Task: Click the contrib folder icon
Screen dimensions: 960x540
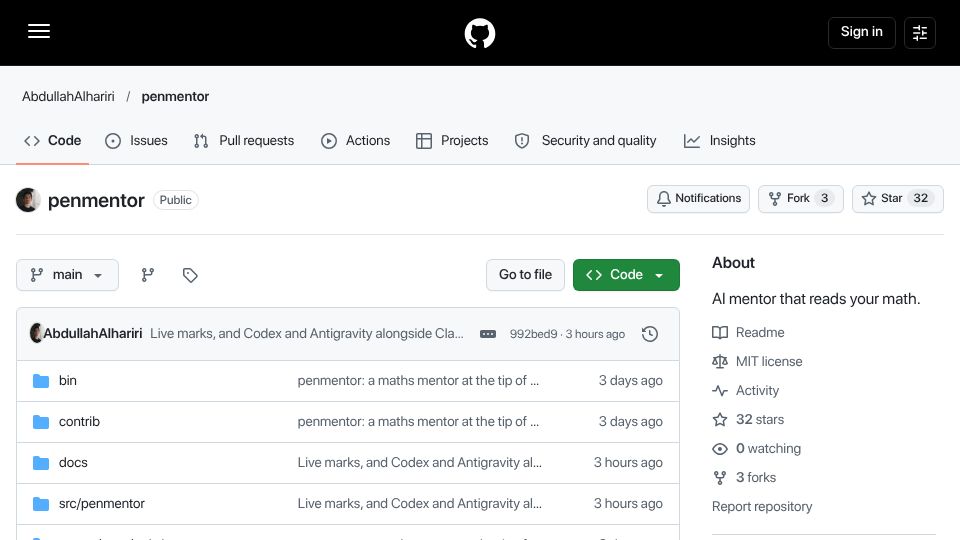Action: coord(41,422)
